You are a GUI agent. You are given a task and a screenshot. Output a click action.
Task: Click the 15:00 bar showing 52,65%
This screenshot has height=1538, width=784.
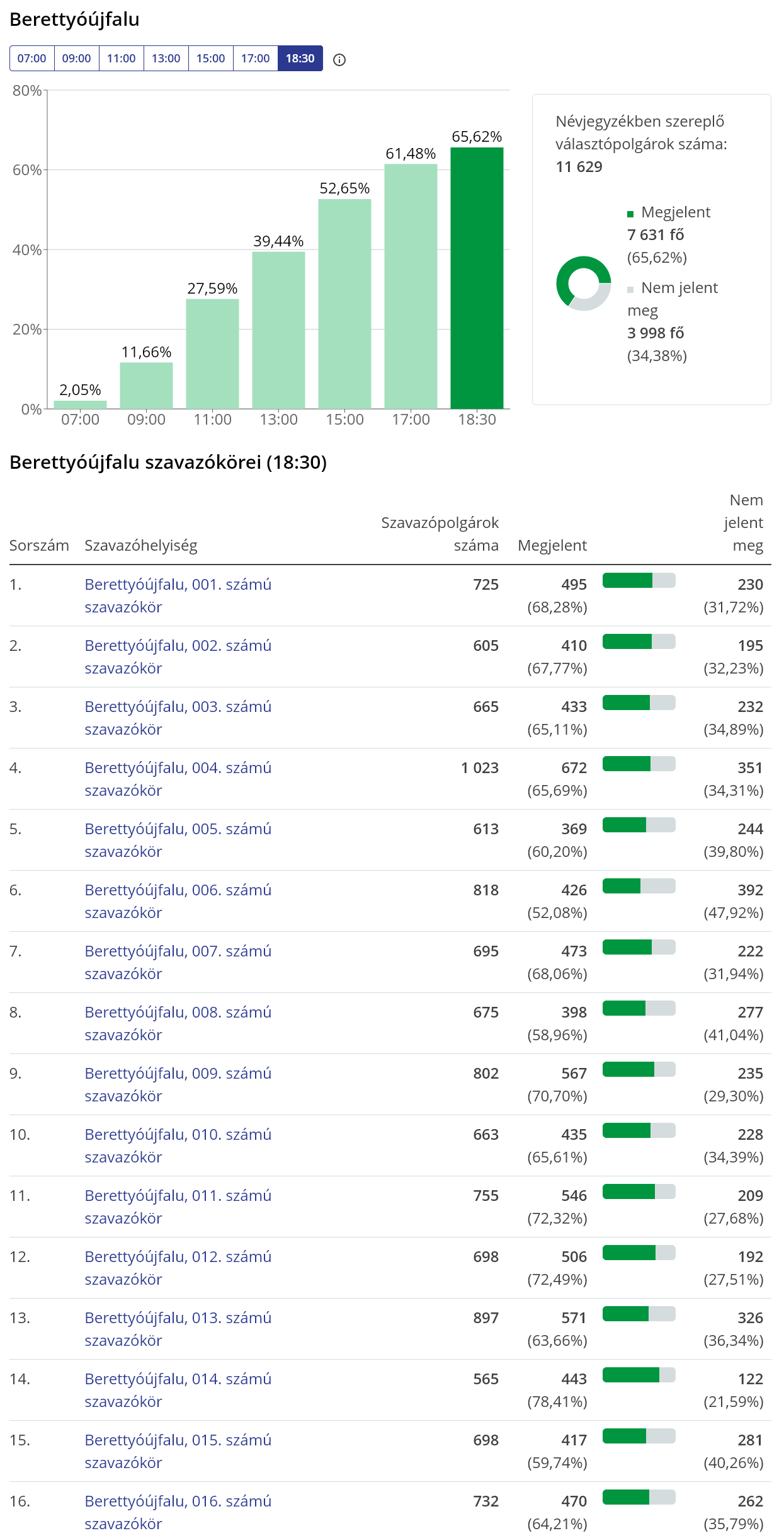coord(344,304)
